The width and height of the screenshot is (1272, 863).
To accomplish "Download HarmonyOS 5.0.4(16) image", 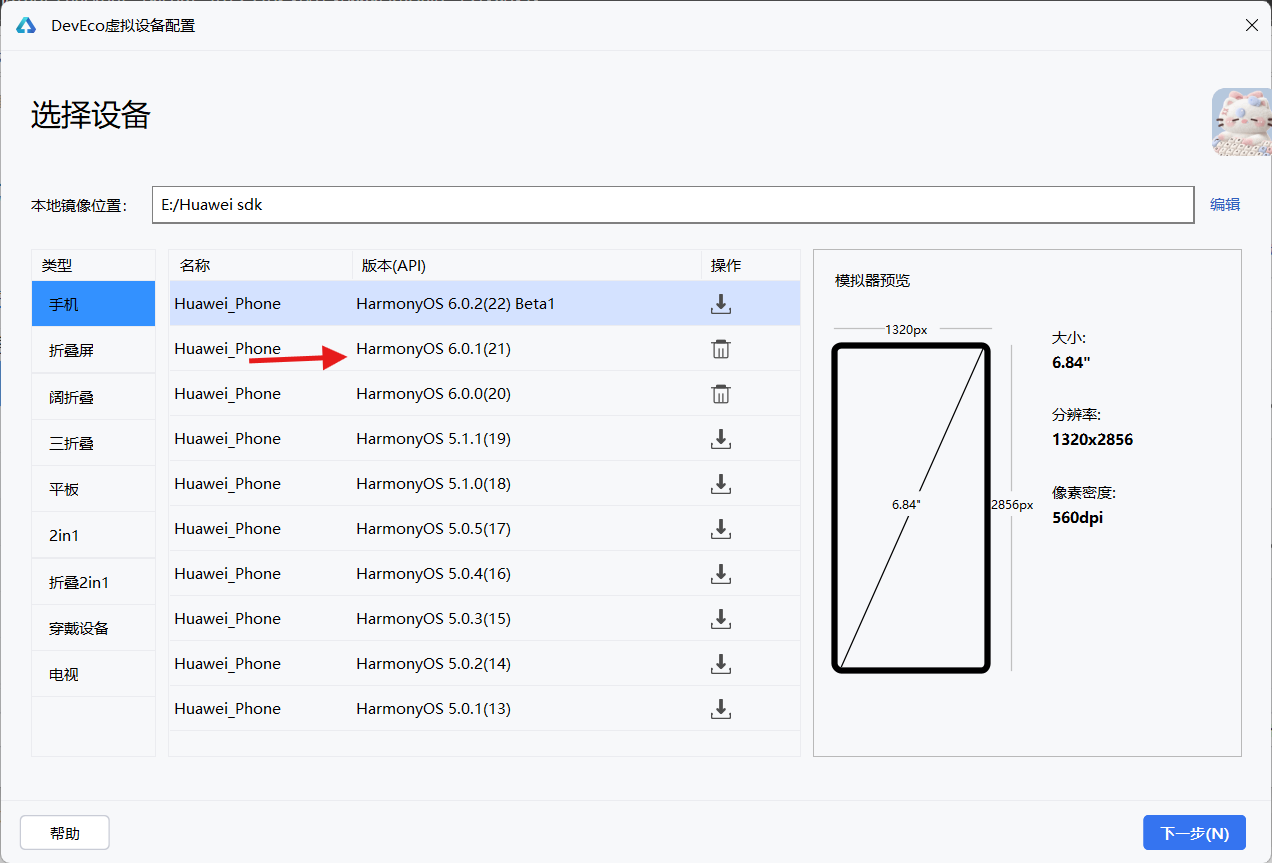I will click(720, 573).
